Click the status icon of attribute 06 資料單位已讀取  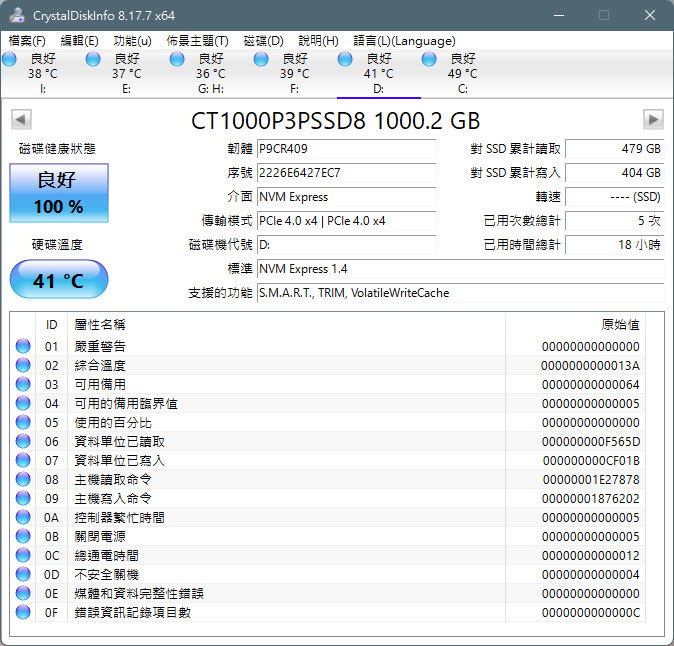23,442
